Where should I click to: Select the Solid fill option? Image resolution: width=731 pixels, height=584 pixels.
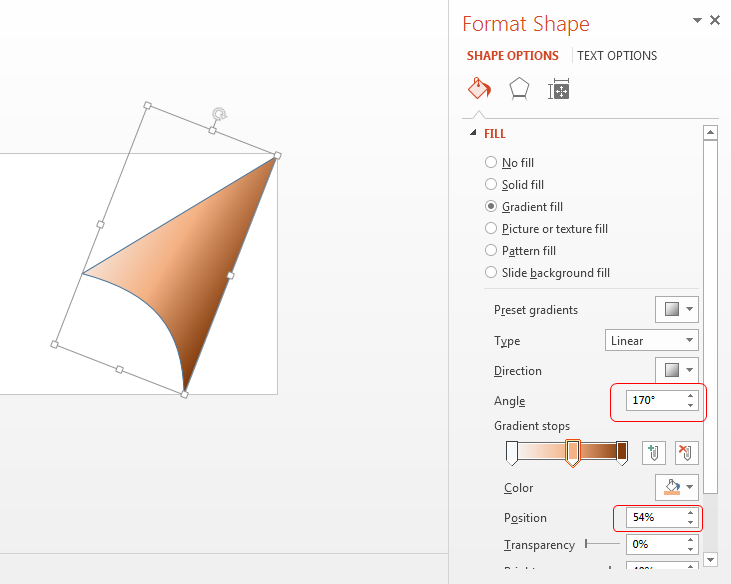coord(514,185)
